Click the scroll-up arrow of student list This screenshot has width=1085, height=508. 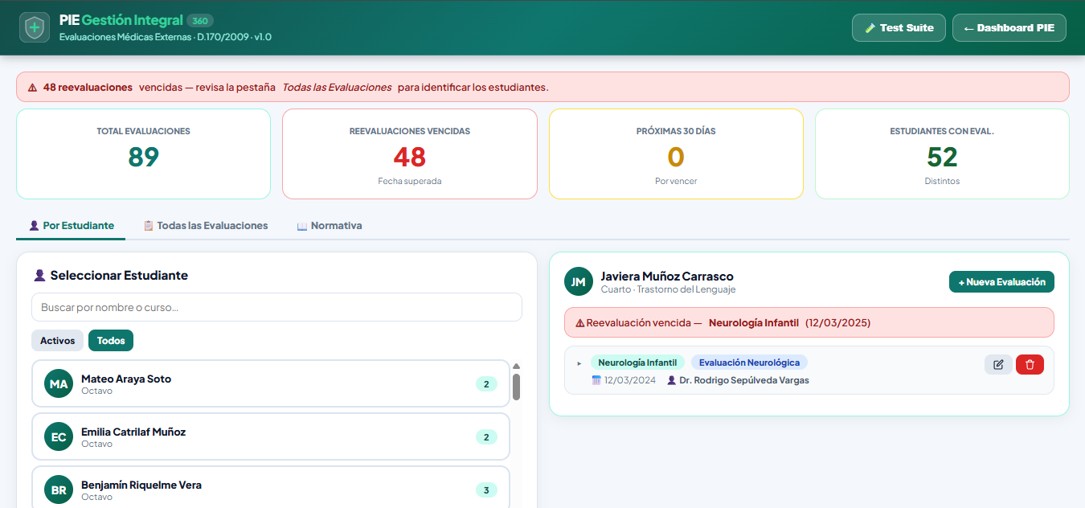click(516, 366)
